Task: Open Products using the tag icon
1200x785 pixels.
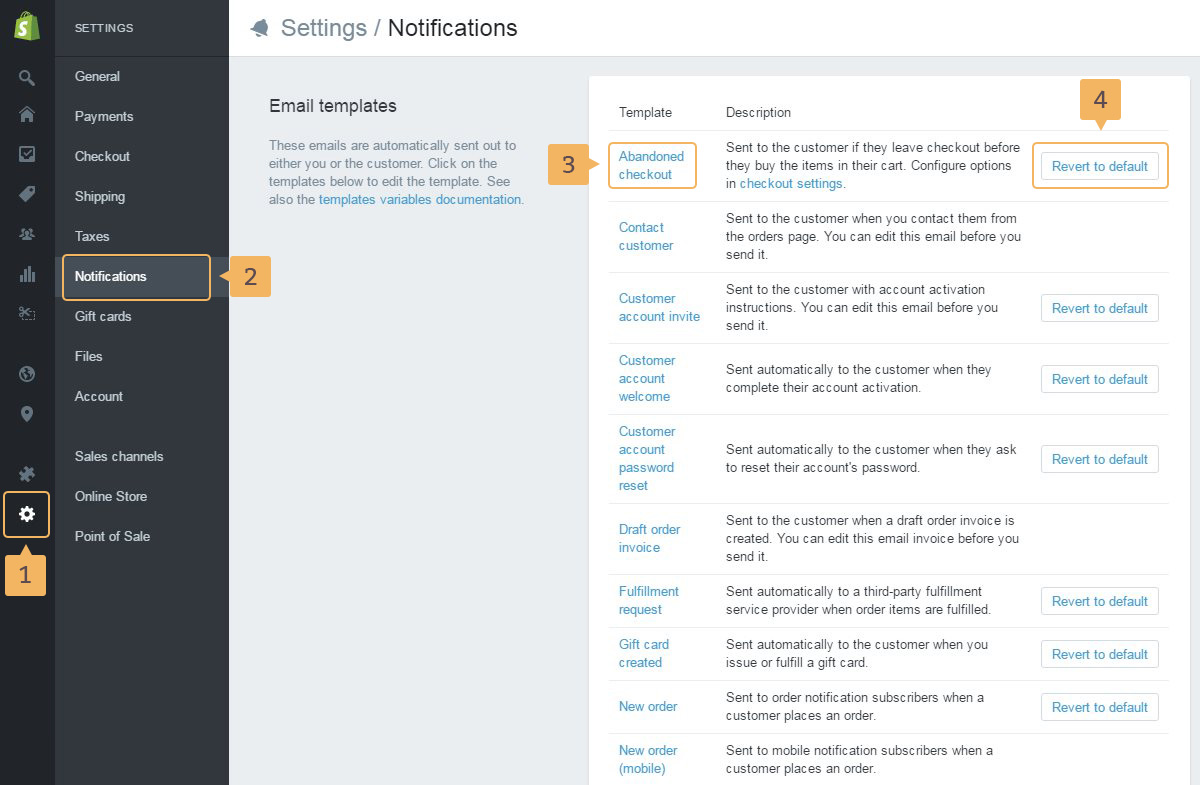Action: tap(27, 194)
